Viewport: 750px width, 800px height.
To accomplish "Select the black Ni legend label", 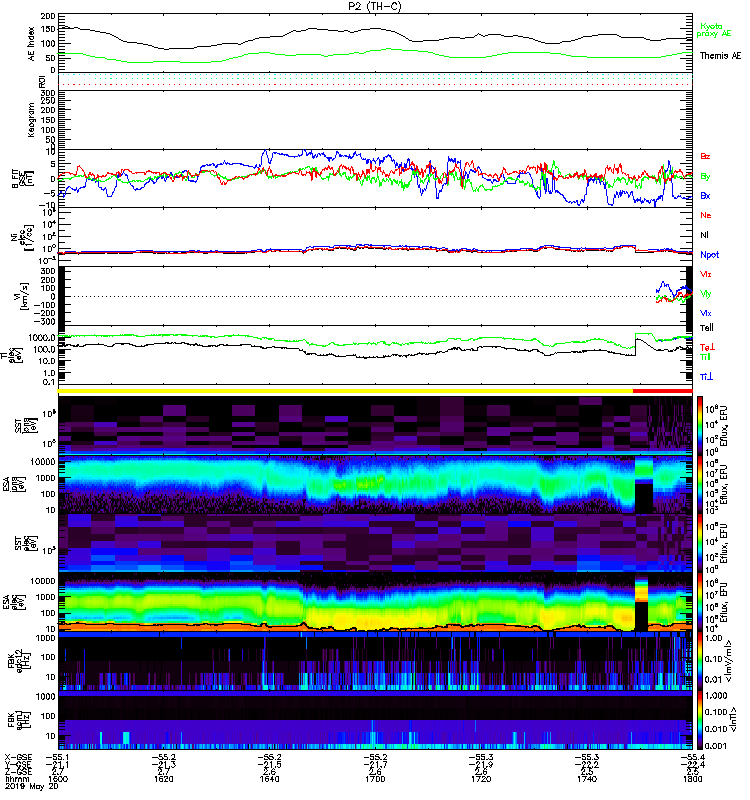I will 704,235.
